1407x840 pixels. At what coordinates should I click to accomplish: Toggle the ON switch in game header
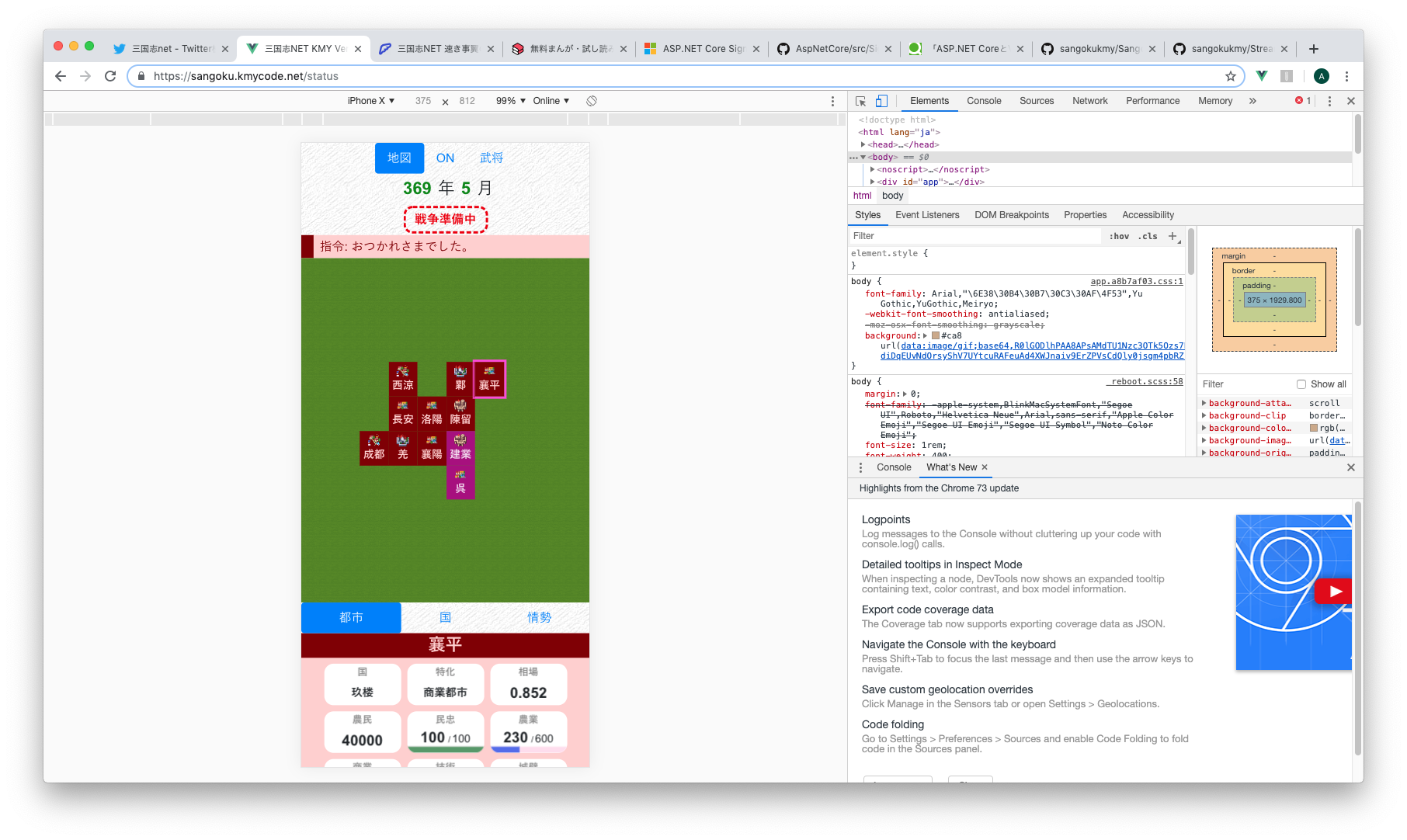click(x=445, y=158)
